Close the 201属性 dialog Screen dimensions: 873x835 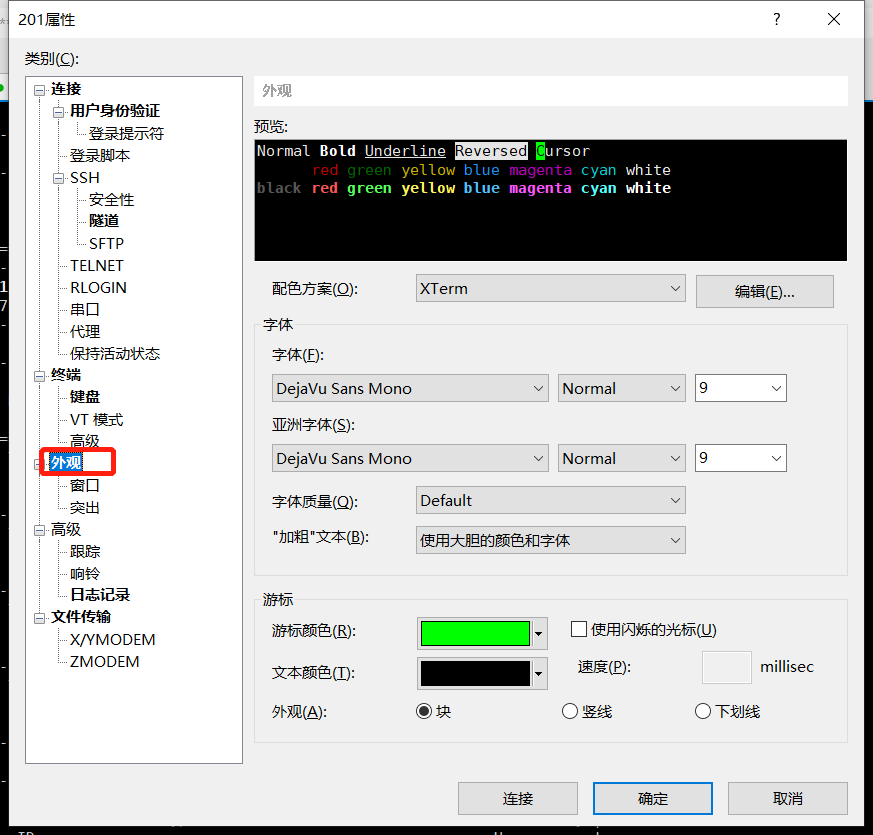(833, 19)
